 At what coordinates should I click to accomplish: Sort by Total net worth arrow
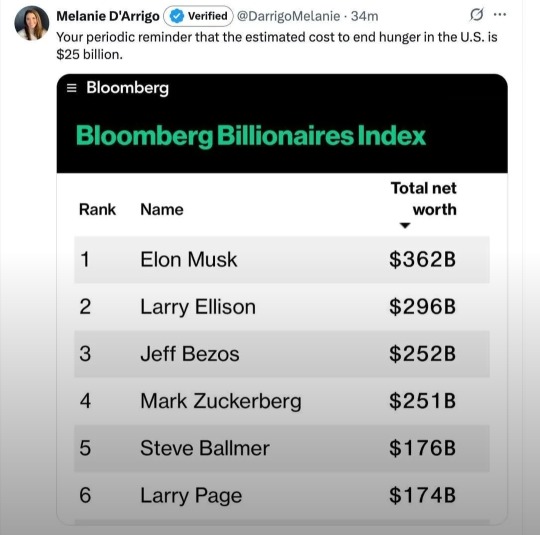point(405,225)
